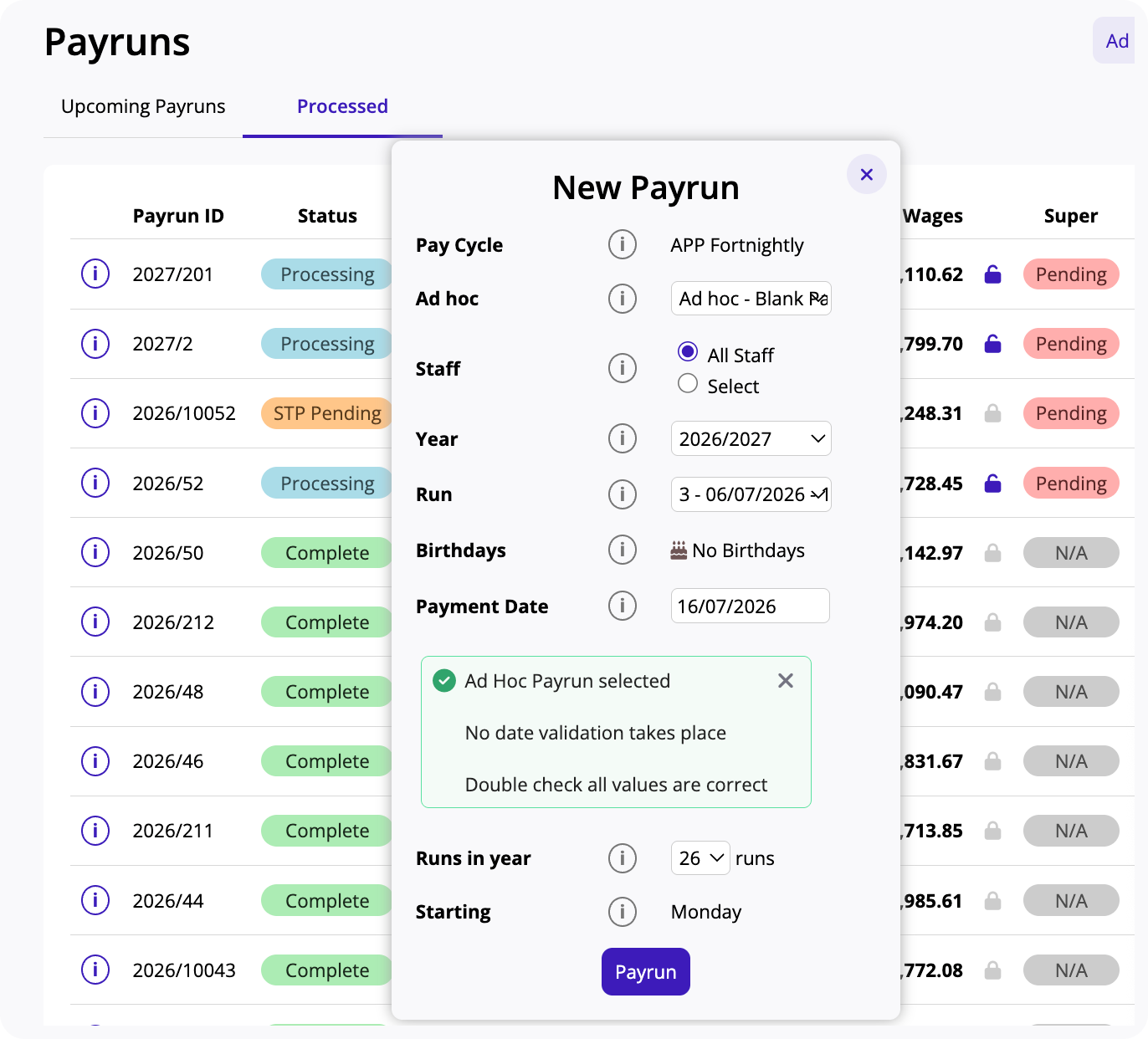Screen dimensions: 1148x1039
Task: Click the birthday cake icon
Action: click(x=679, y=550)
